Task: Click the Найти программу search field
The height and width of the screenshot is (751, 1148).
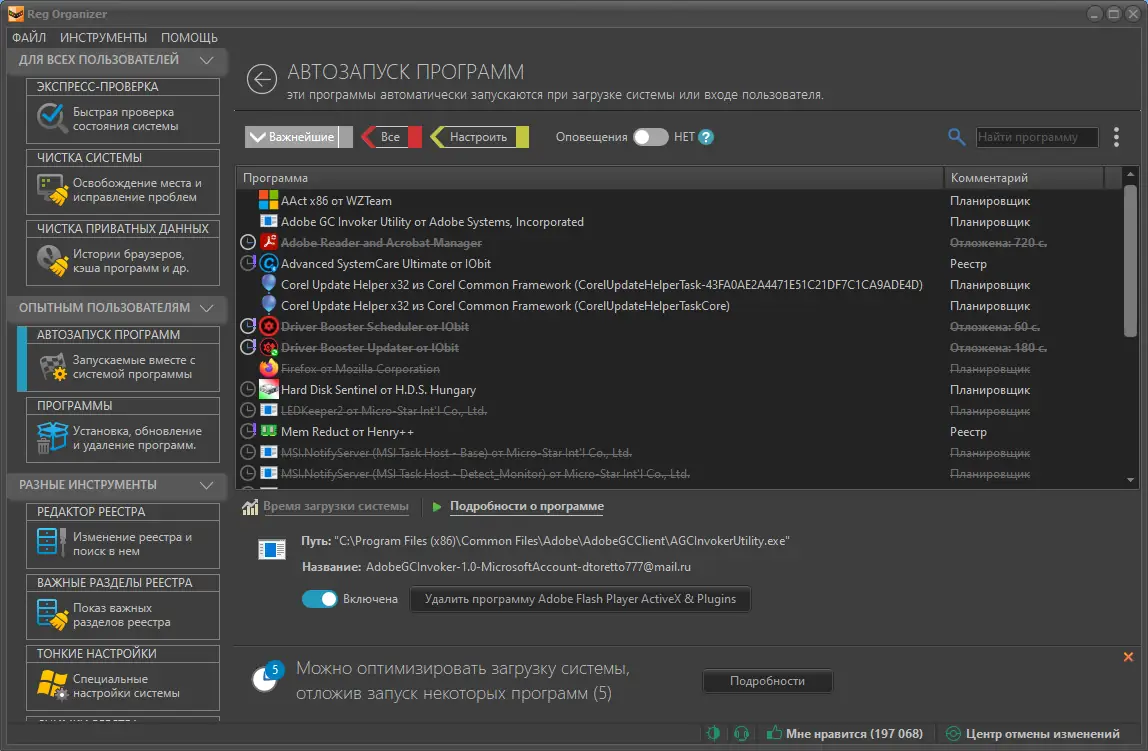Action: click(1036, 137)
